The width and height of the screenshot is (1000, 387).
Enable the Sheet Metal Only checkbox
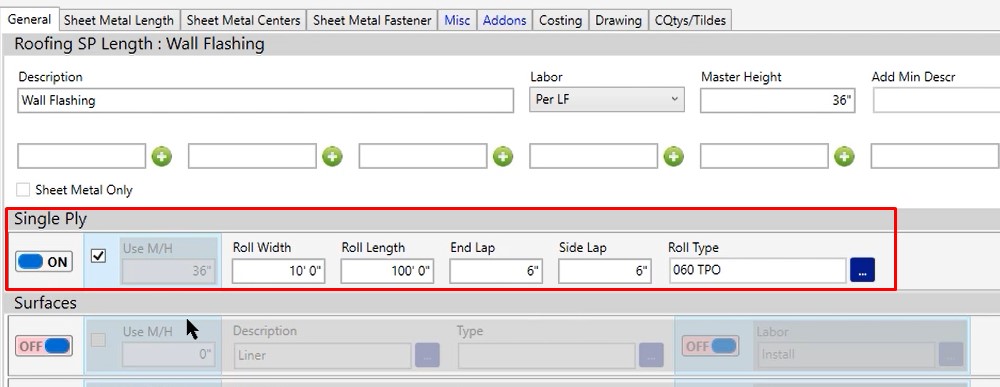pos(24,189)
